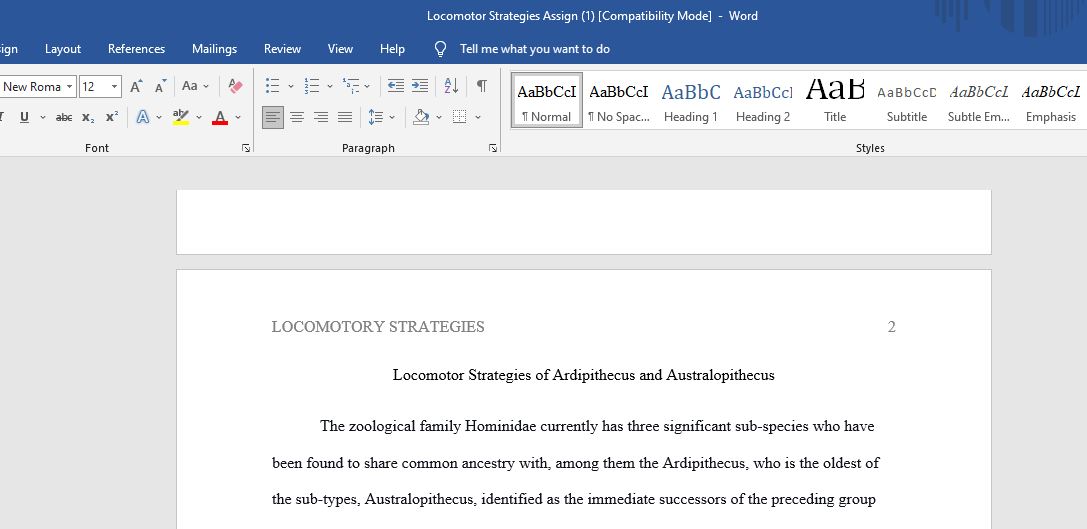
Task: Insert a bulleted list
Action: point(272,86)
